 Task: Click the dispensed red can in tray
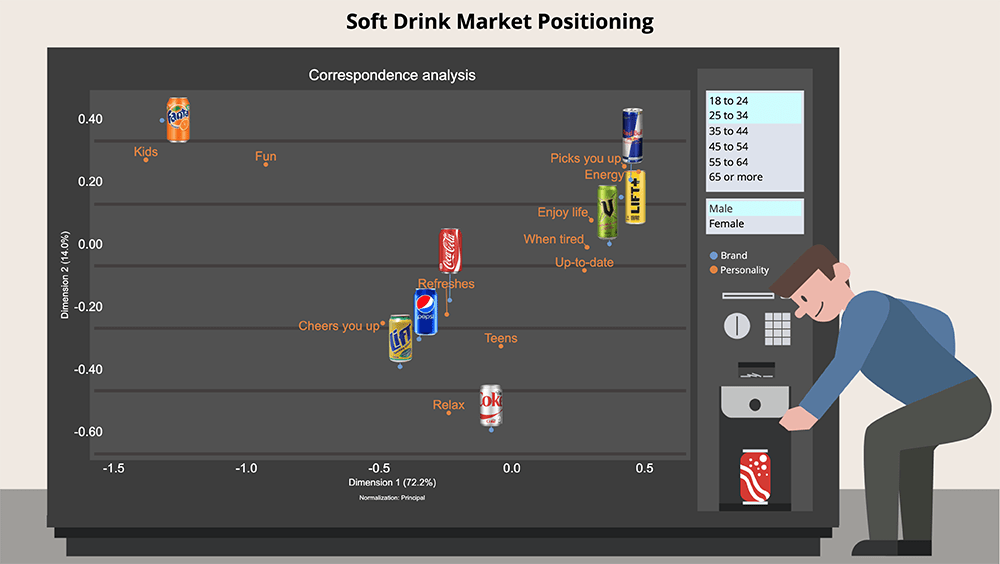(x=755, y=478)
